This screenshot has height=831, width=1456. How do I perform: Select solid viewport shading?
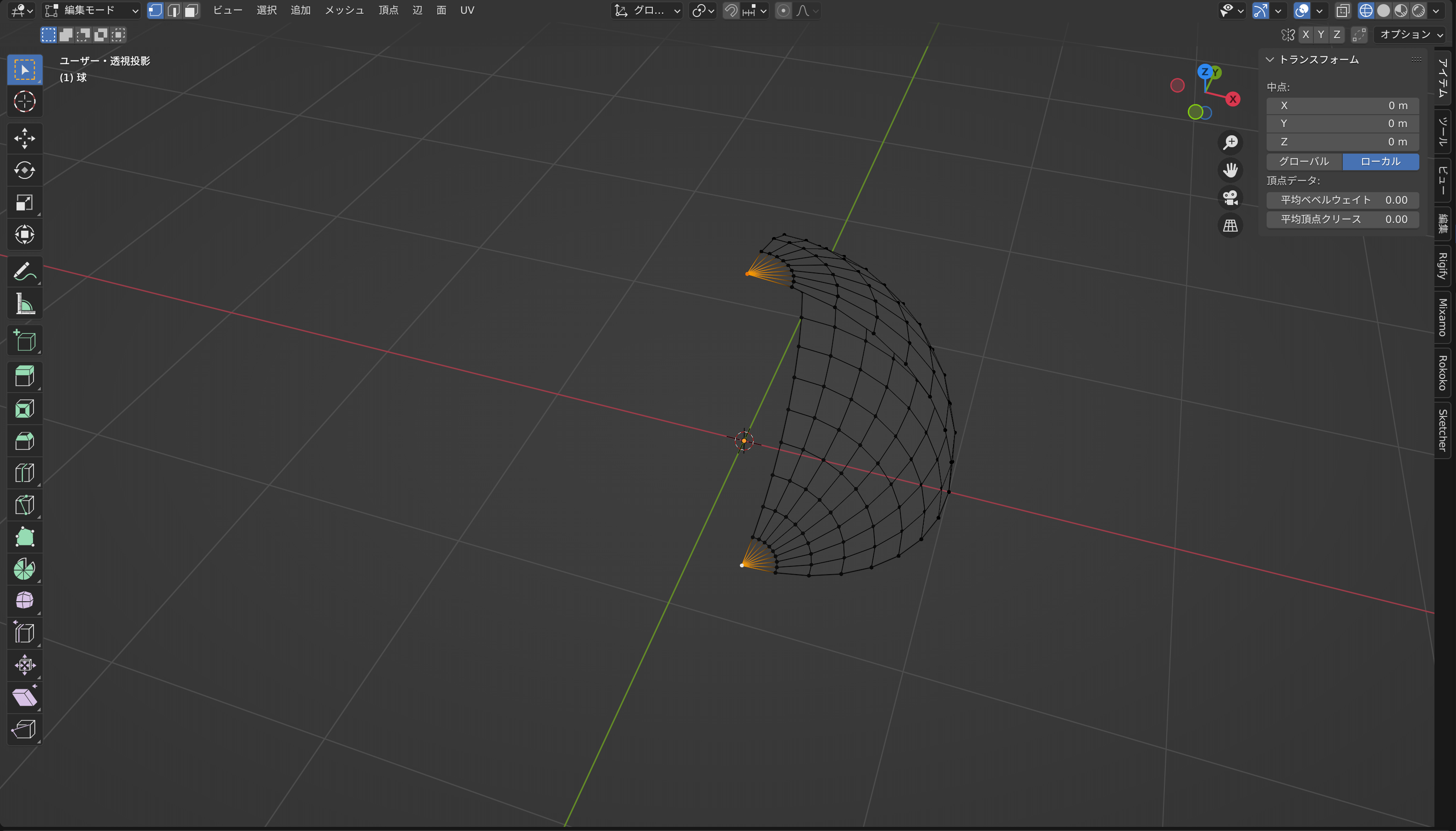click(x=1384, y=10)
